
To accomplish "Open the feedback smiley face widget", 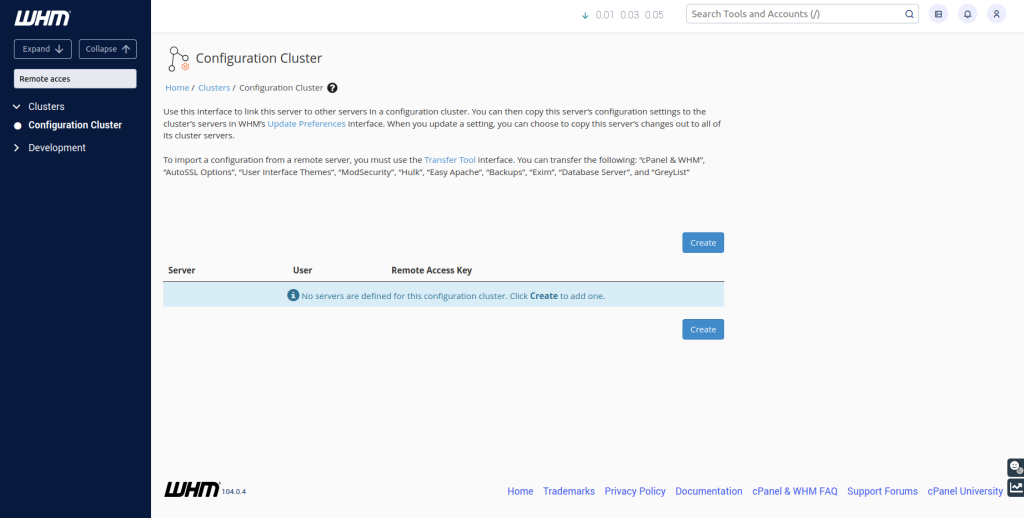I will tap(1015, 467).
